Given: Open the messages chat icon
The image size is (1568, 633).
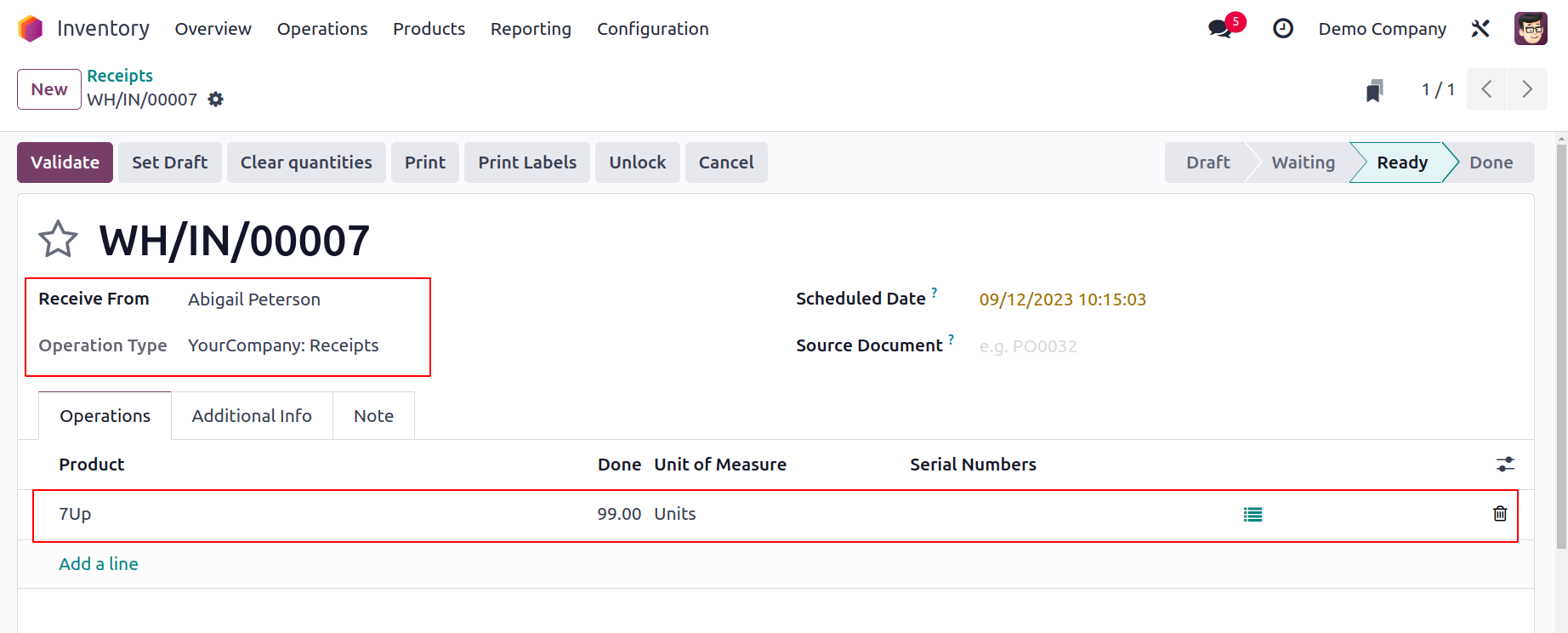Looking at the screenshot, I should pos(1220,28).
